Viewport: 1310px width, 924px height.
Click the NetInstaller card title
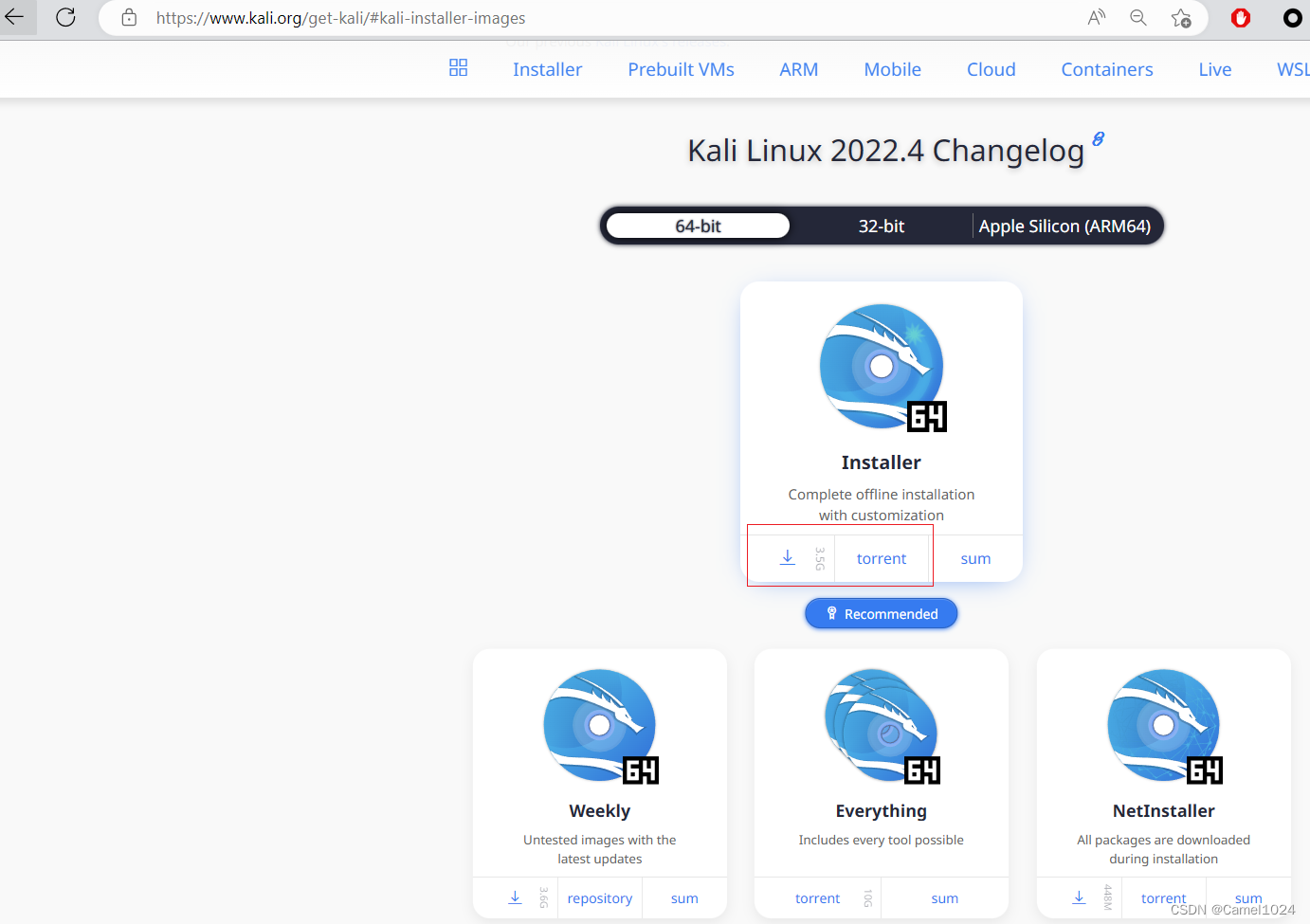coord(1164,810)
